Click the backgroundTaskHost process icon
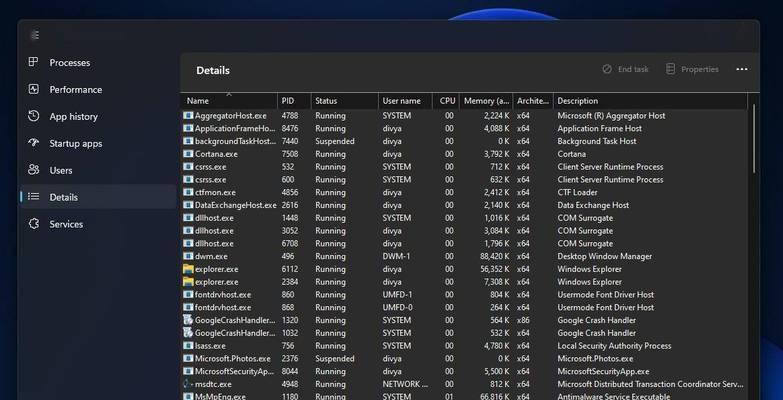This screenshot has height=400, width=783. click(188, 141)
